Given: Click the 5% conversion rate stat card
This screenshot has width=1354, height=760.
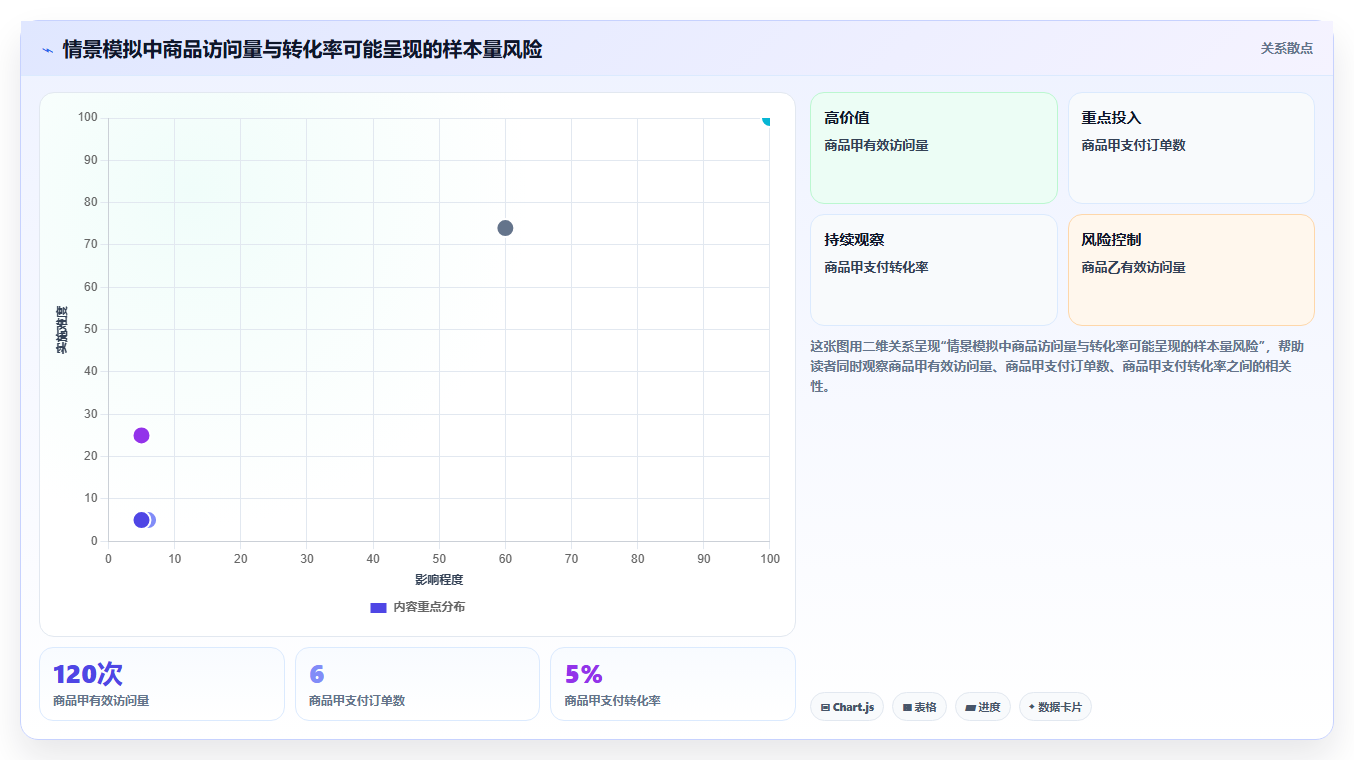Looking at the screenshot, I should 673,684.
